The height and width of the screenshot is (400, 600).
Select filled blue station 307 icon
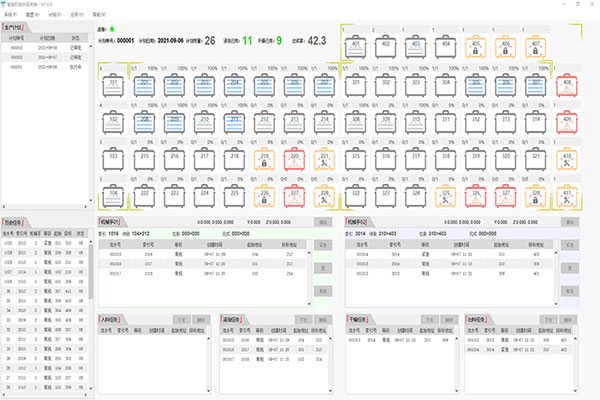tap(535, 85)
